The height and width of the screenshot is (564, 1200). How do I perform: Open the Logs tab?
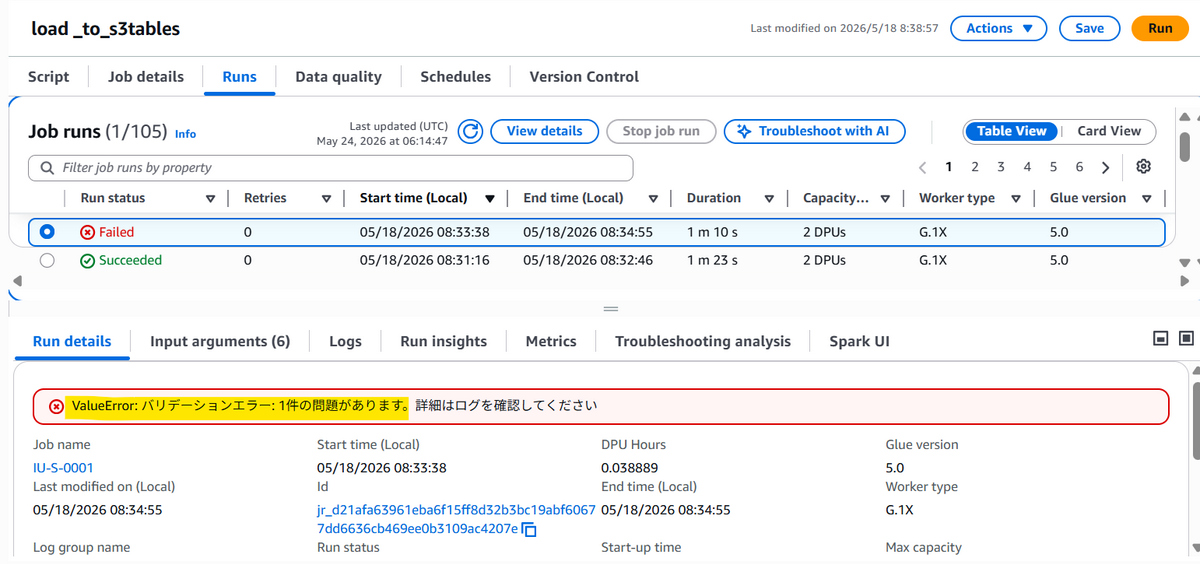click(345, 341)
